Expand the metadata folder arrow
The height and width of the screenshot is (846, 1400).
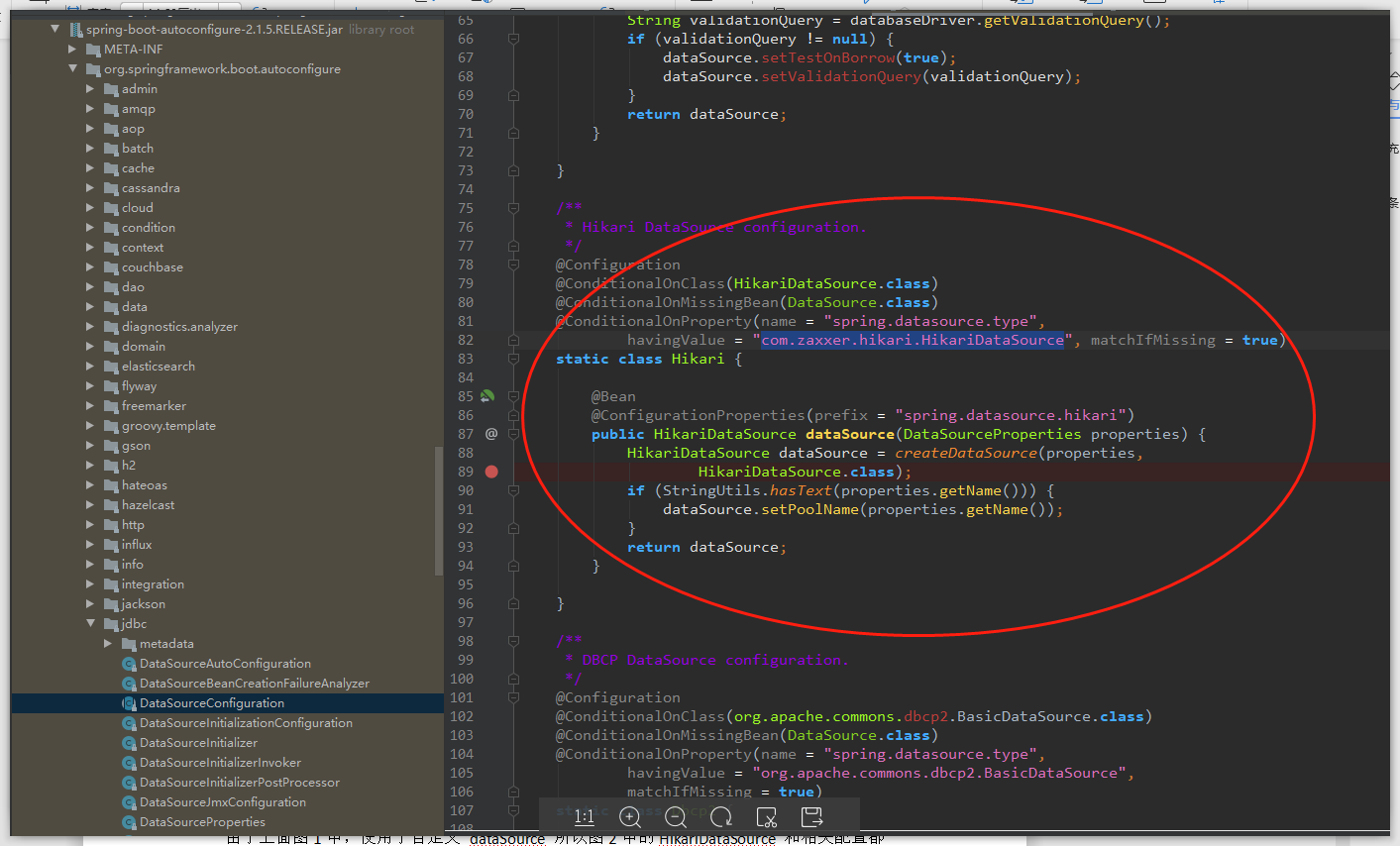[108, 644]
